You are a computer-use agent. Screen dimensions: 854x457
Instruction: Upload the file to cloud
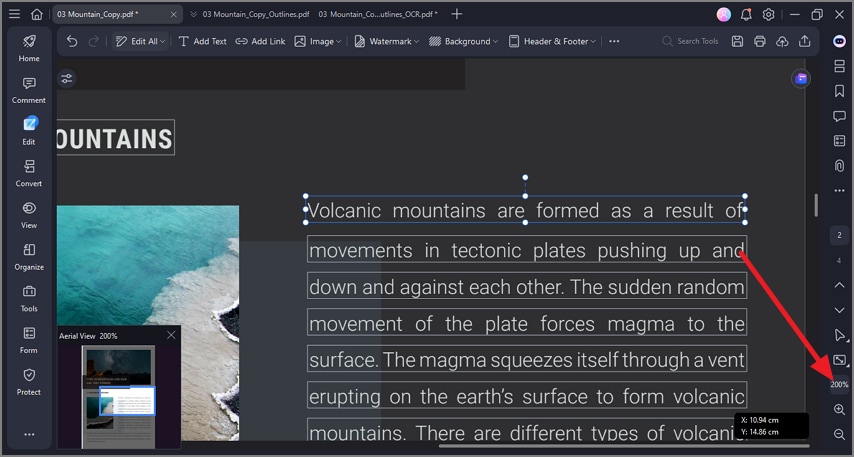point(782,41)
